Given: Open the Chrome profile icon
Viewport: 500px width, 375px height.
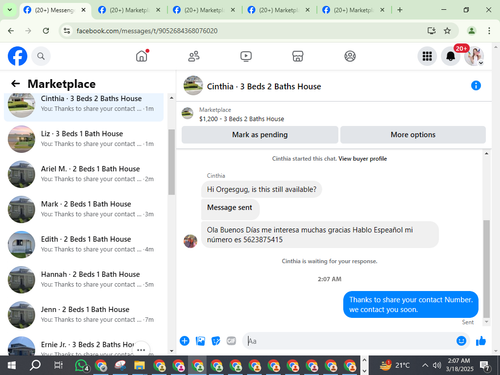Looking at the screenshot, I should [x=471, y=31].
